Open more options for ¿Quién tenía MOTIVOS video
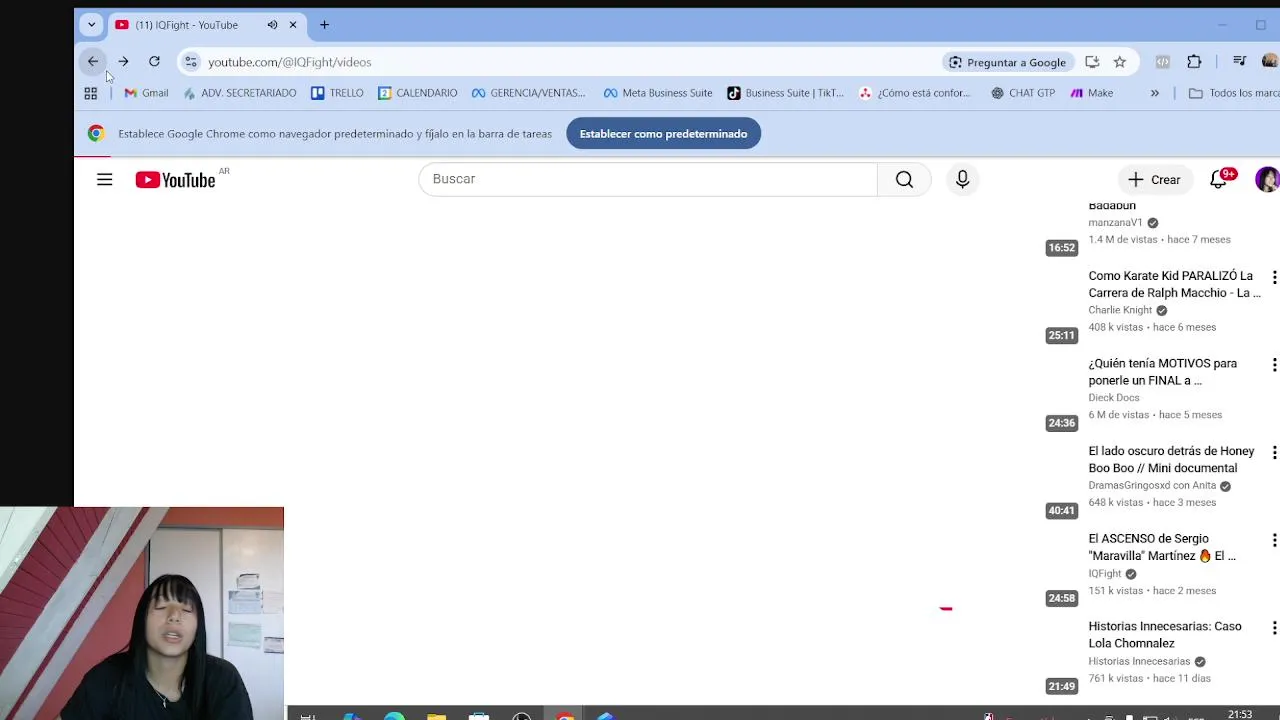This screenshot has width=1280, height=720. point(1273,365)
